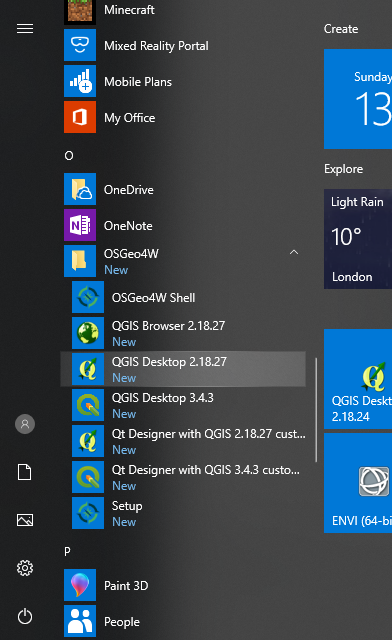Select Qt Designer with QGIS 2.18.27 text
Image resolution: width=392 pixels, height=640 pixels.
point(209,433)
